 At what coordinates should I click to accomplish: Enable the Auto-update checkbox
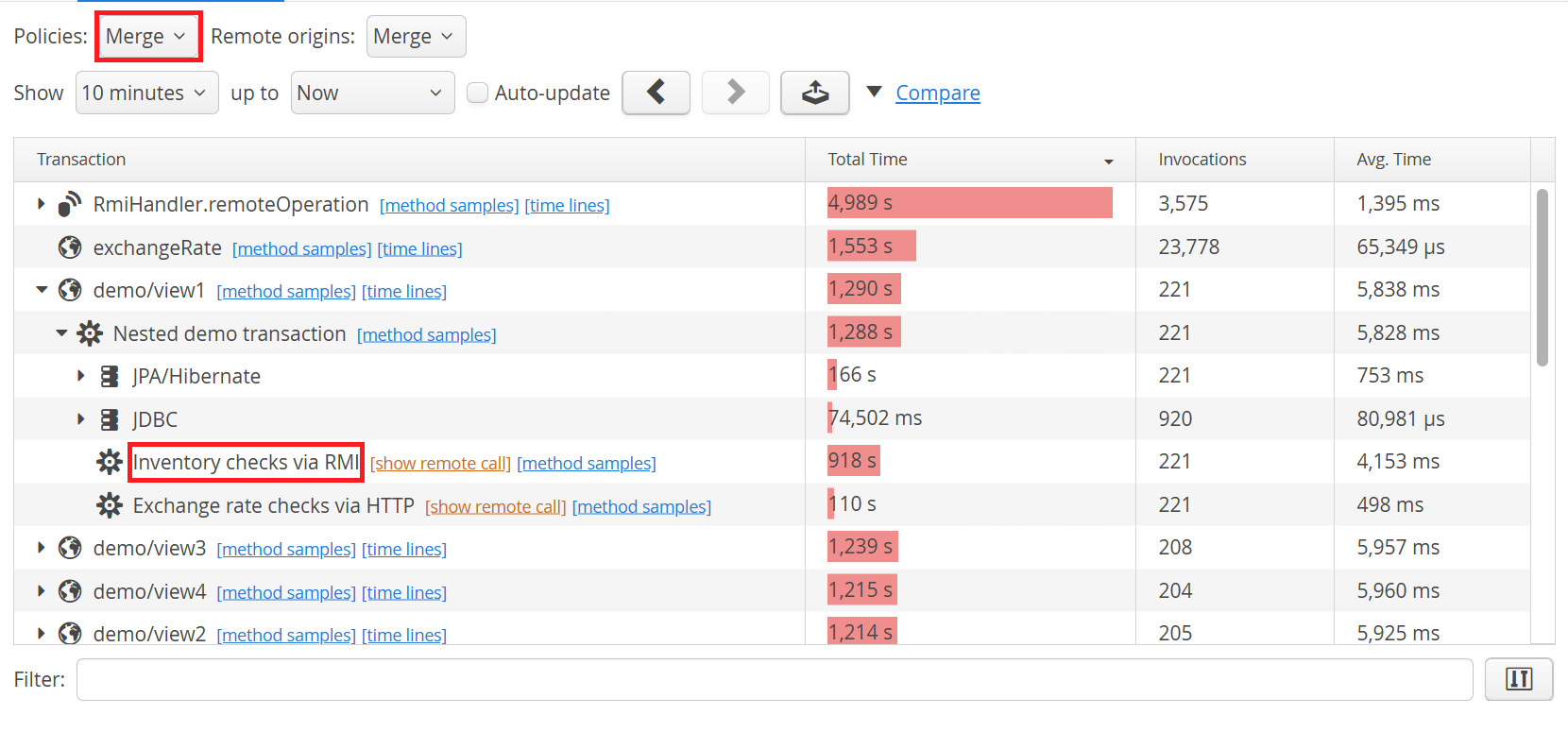coord(478,93)
